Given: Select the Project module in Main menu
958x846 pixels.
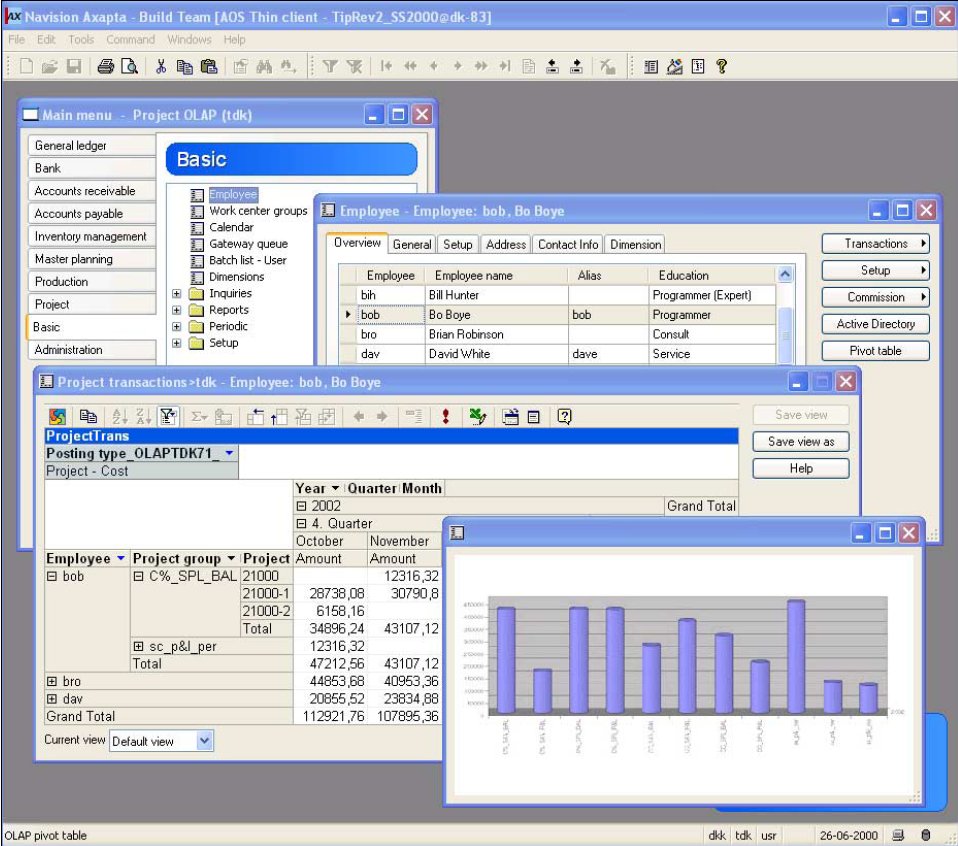Looking at the screenshot, I should (x=92, y=304).
